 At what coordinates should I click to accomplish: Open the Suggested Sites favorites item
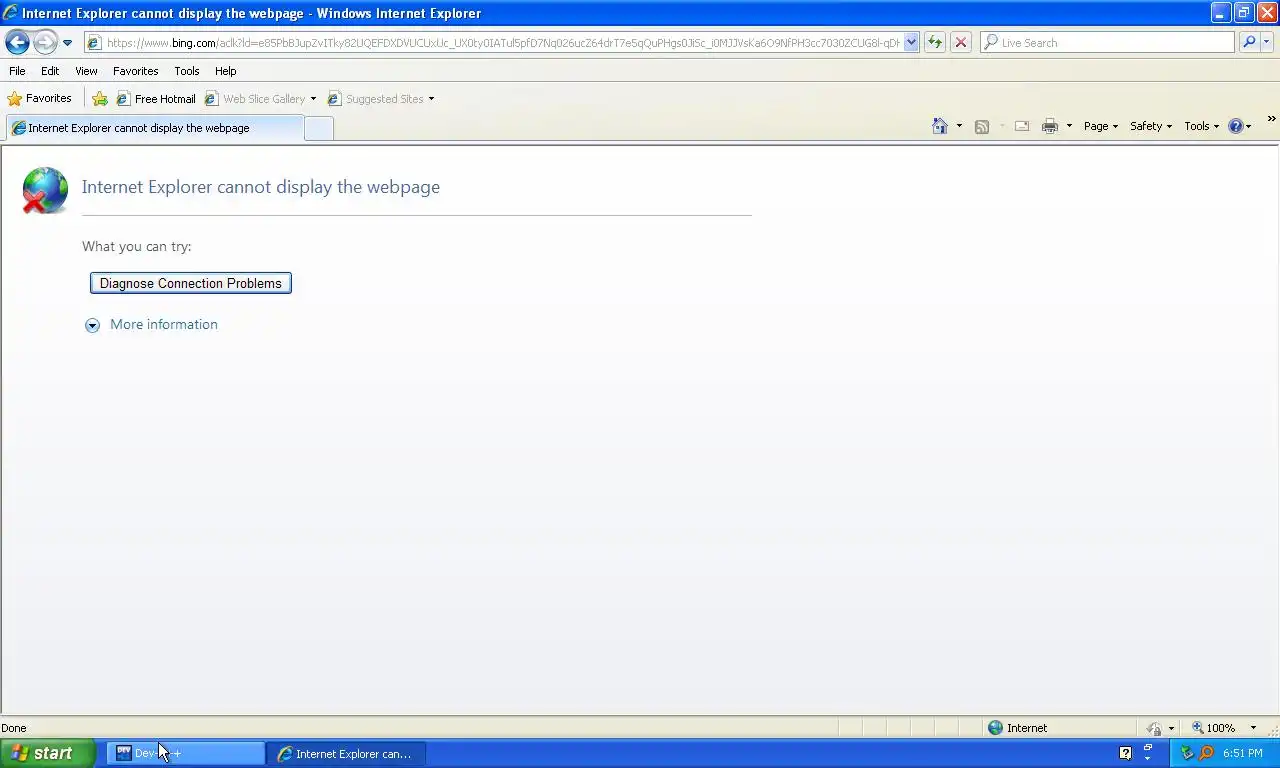pos(376,99)
